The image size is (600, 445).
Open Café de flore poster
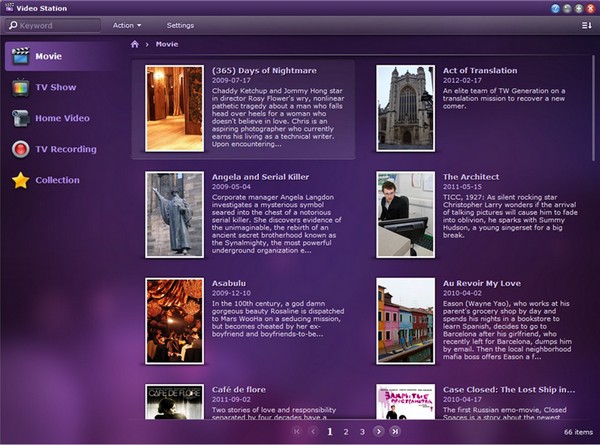pos(174,402)
